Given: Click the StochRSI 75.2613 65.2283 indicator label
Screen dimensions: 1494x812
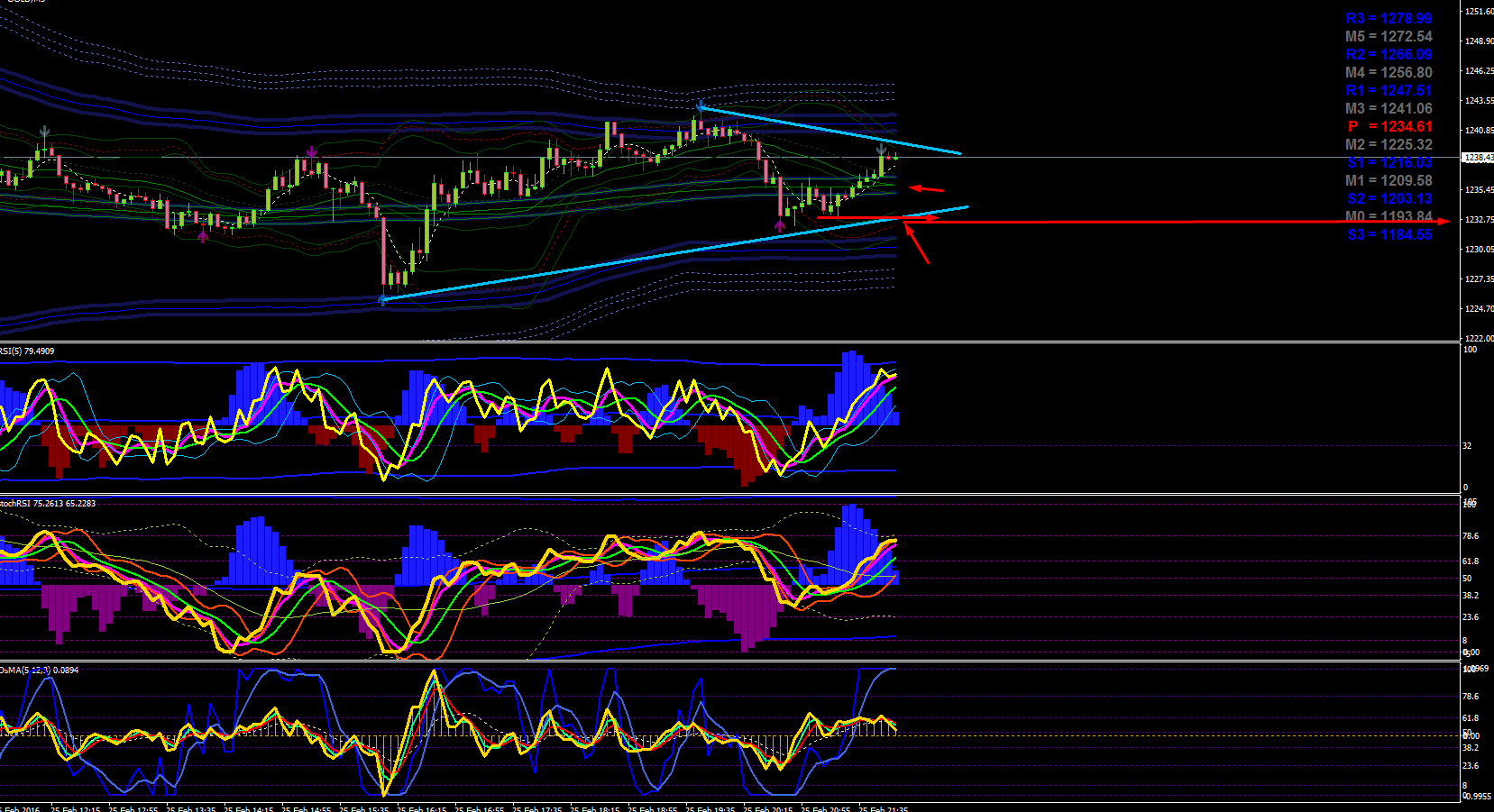Looking at the screenshot, I should pyautogui.click(x=48, y=504).
